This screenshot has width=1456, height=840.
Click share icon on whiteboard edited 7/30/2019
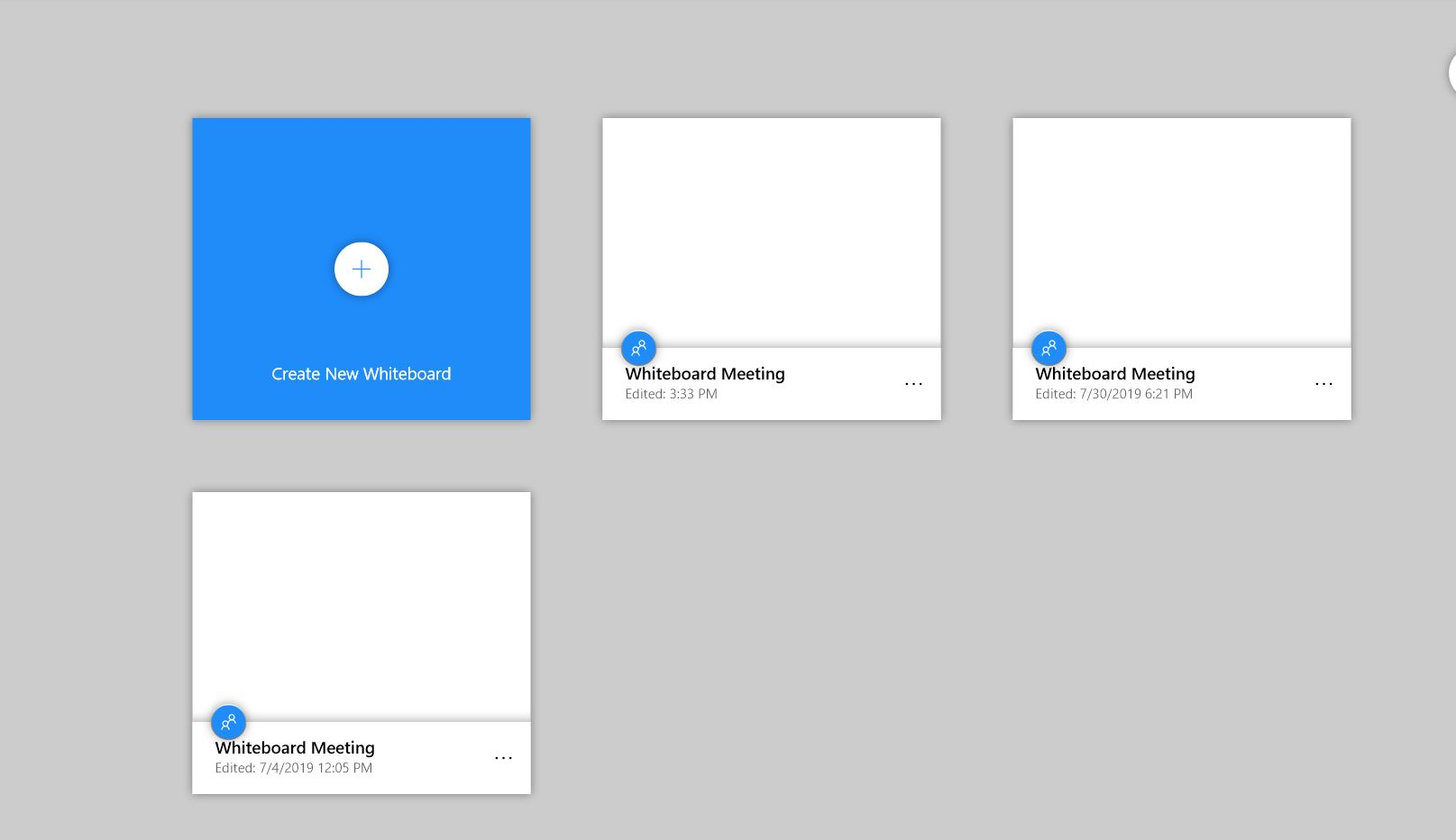tap(1049, 348)
